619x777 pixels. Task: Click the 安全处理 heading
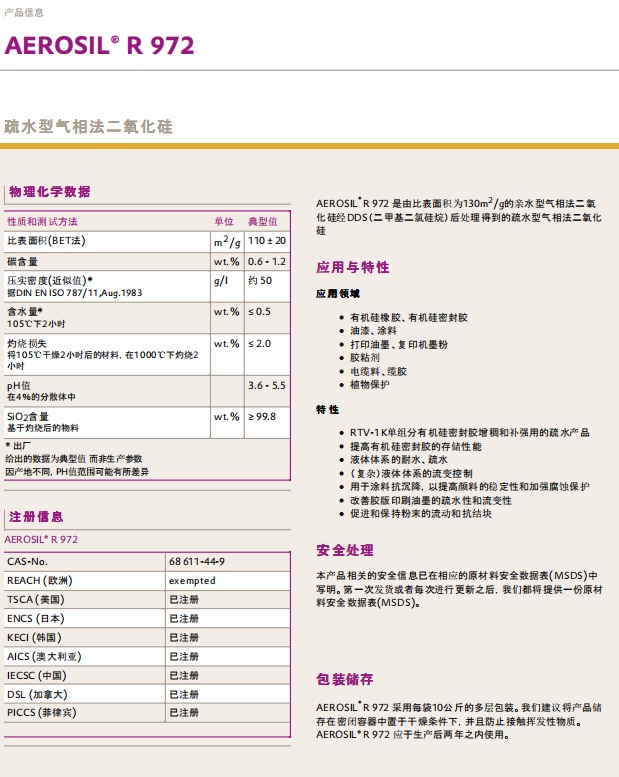(345, 550)
